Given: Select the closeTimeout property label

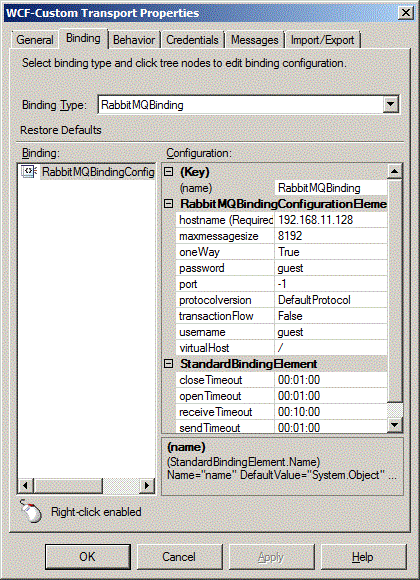Looking at the screenshot, I should [x=225, y=380].
